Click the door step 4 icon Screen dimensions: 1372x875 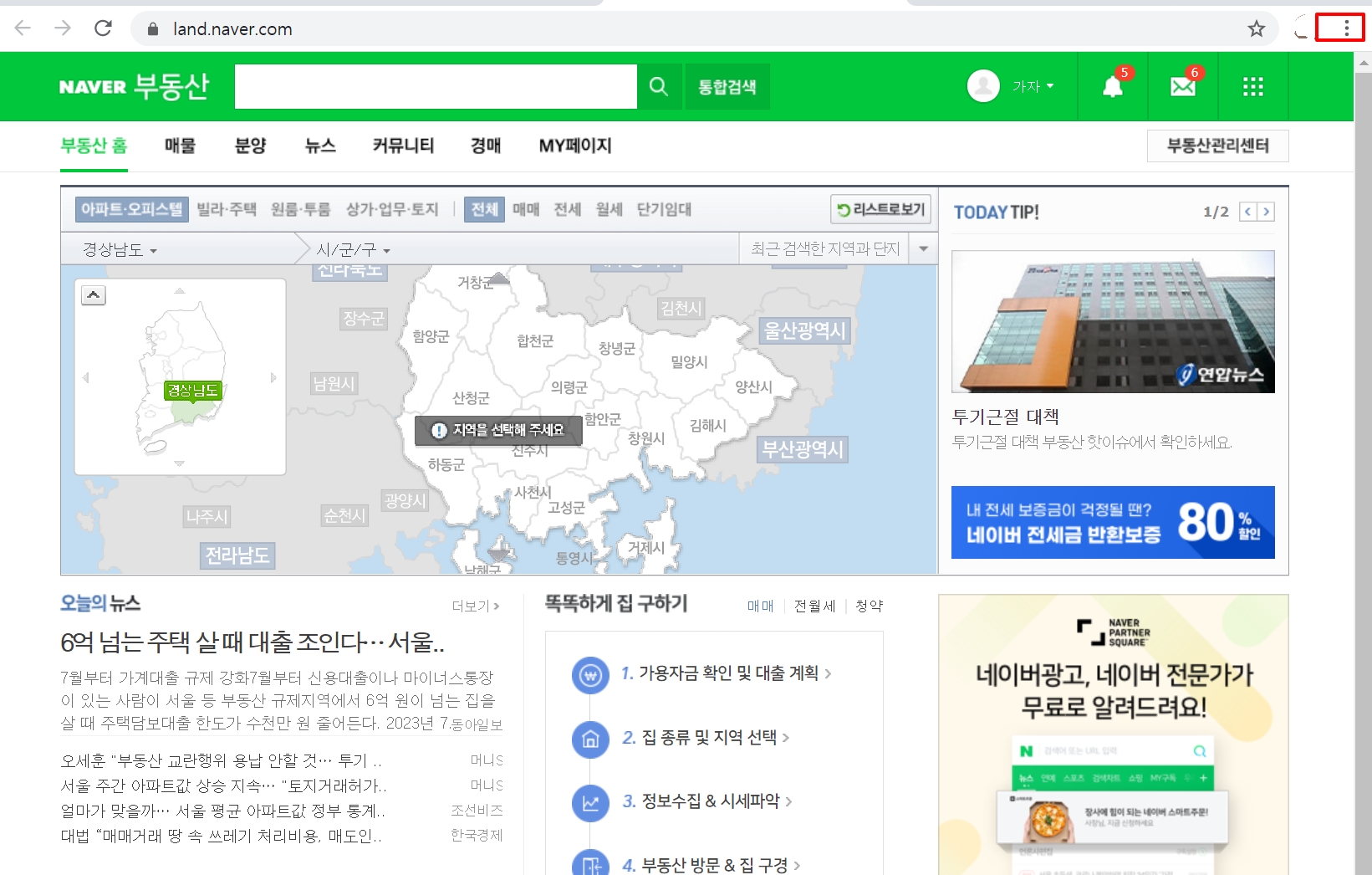click(590, 864)
